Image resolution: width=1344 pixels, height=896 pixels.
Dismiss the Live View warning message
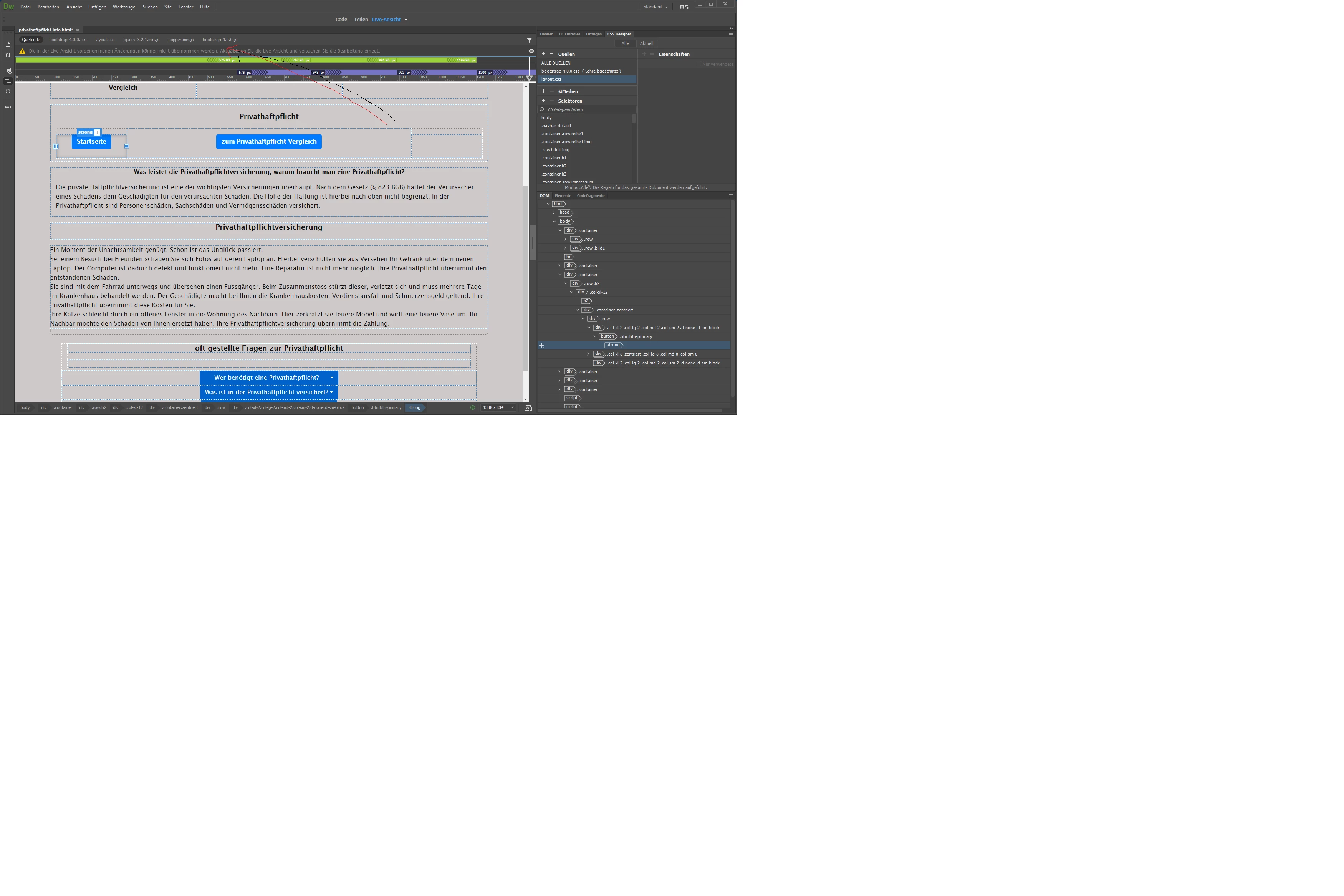[x=531, y=51]
